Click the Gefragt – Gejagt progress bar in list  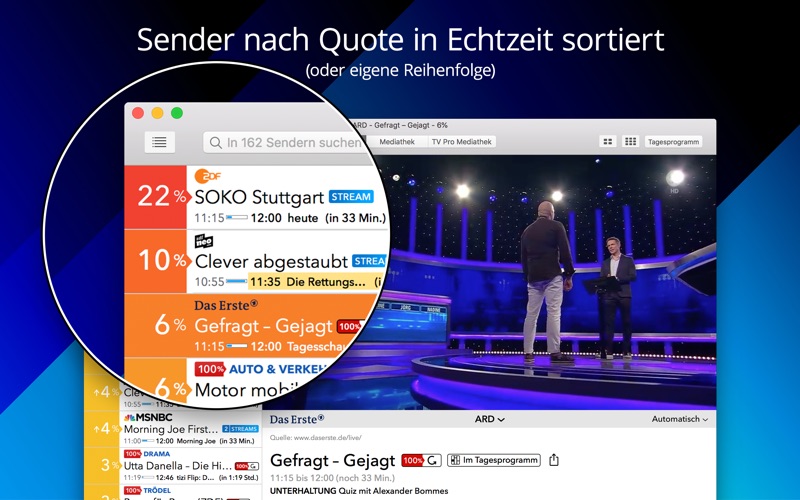click(237, 346)
